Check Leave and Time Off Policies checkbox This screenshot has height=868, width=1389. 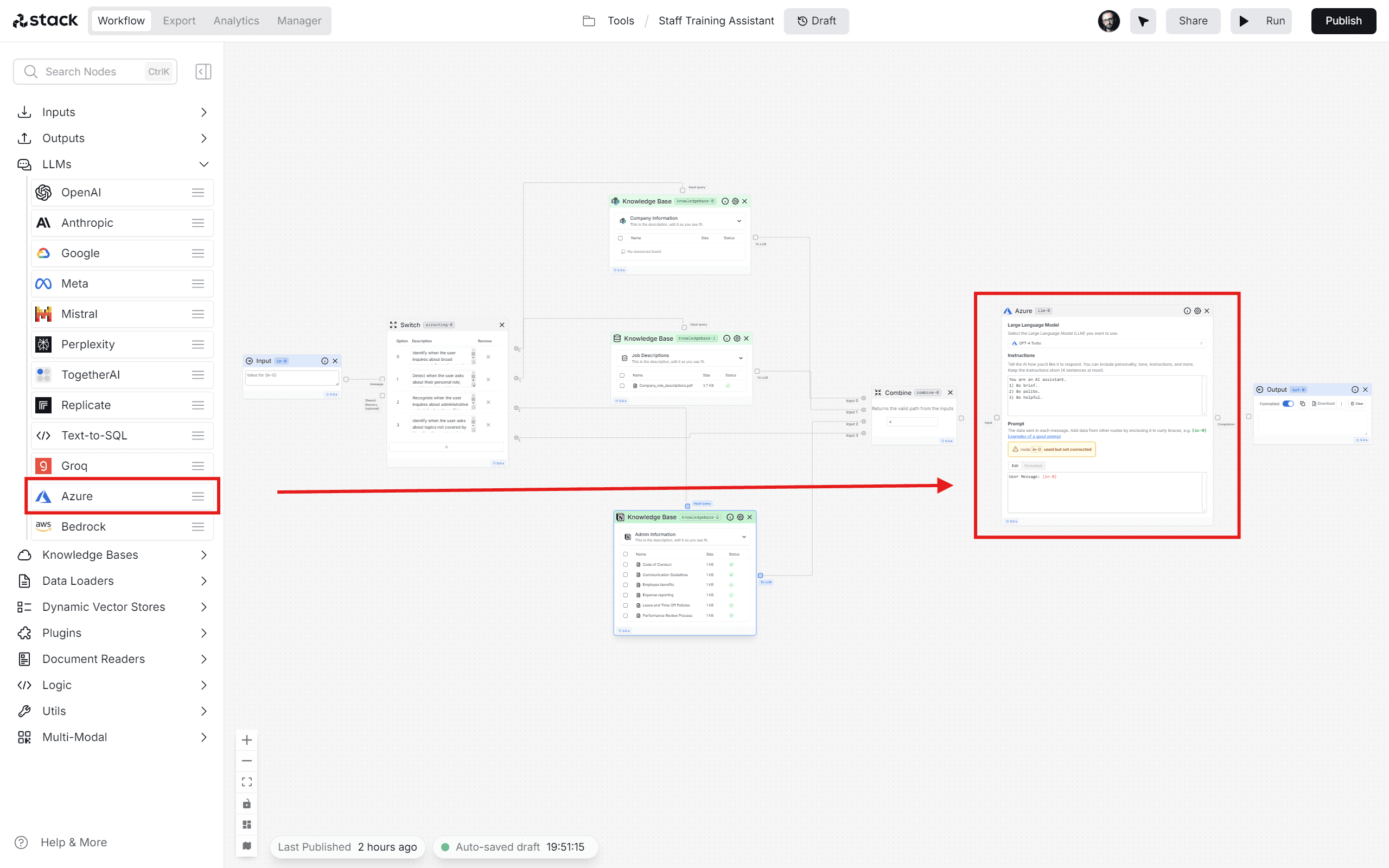(626, 605)
